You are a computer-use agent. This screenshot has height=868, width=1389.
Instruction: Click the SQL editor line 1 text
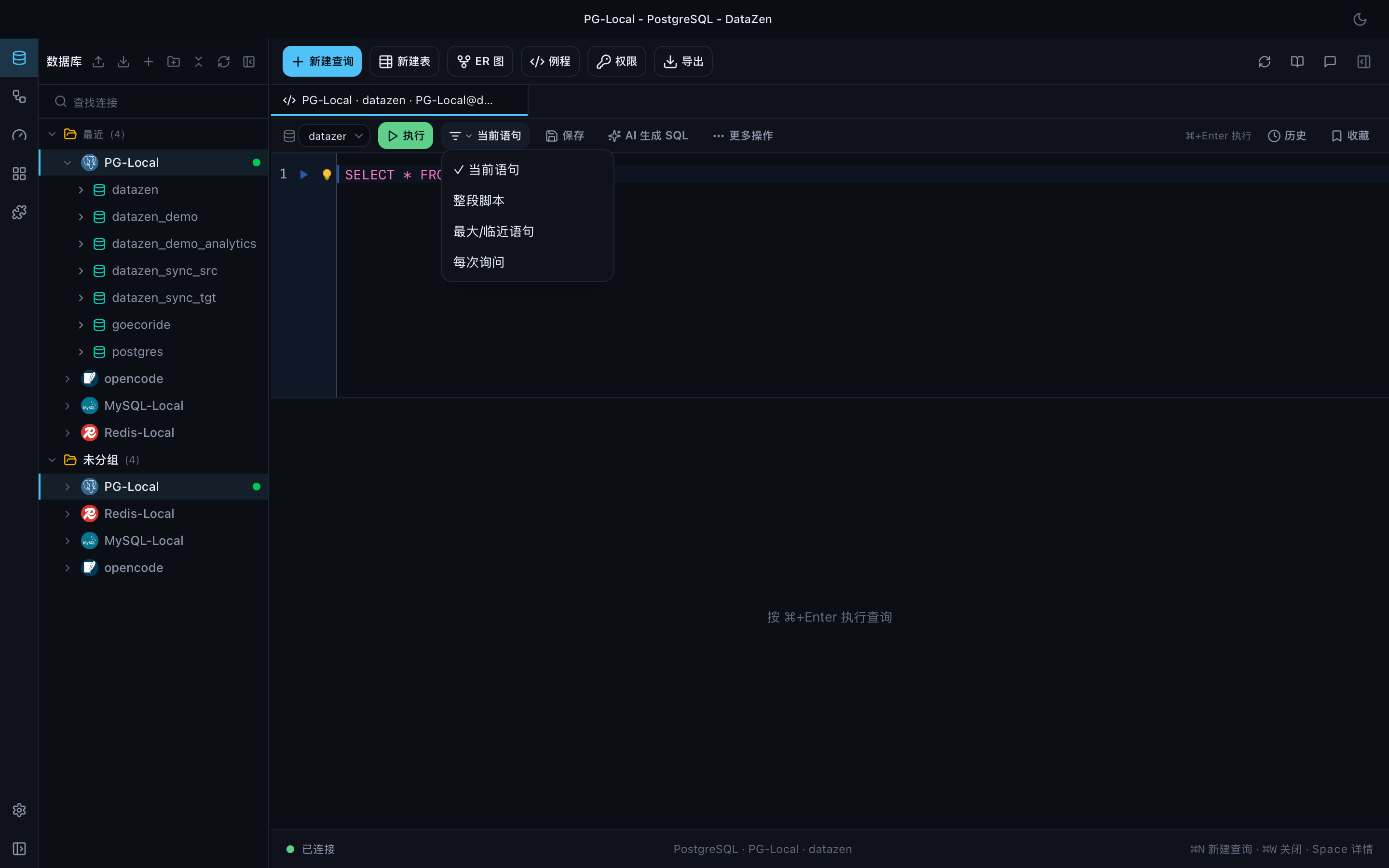(393, 175)
